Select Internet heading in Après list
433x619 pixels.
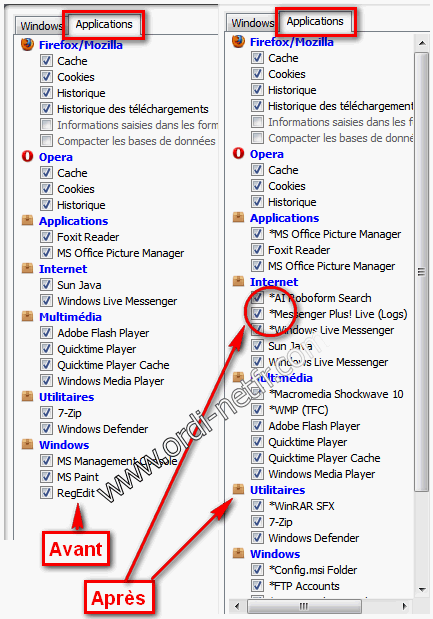(x=274, y=282)
